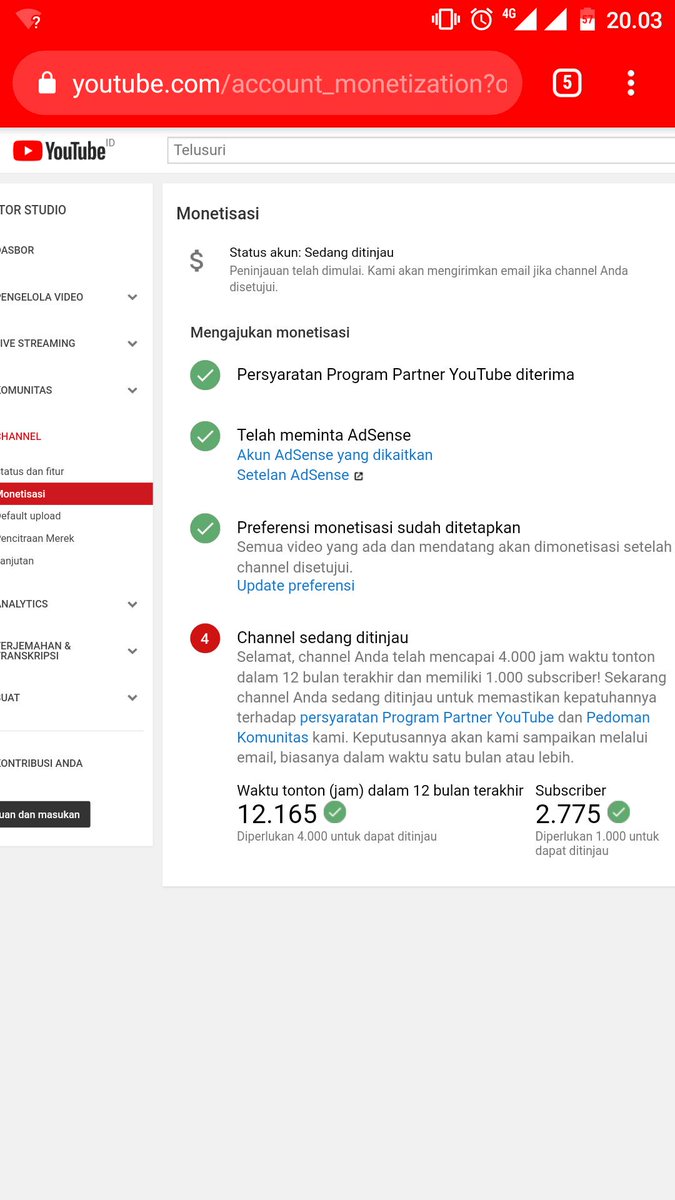Expand the Buat sidebar section
675x1200 pixels.
132,698
